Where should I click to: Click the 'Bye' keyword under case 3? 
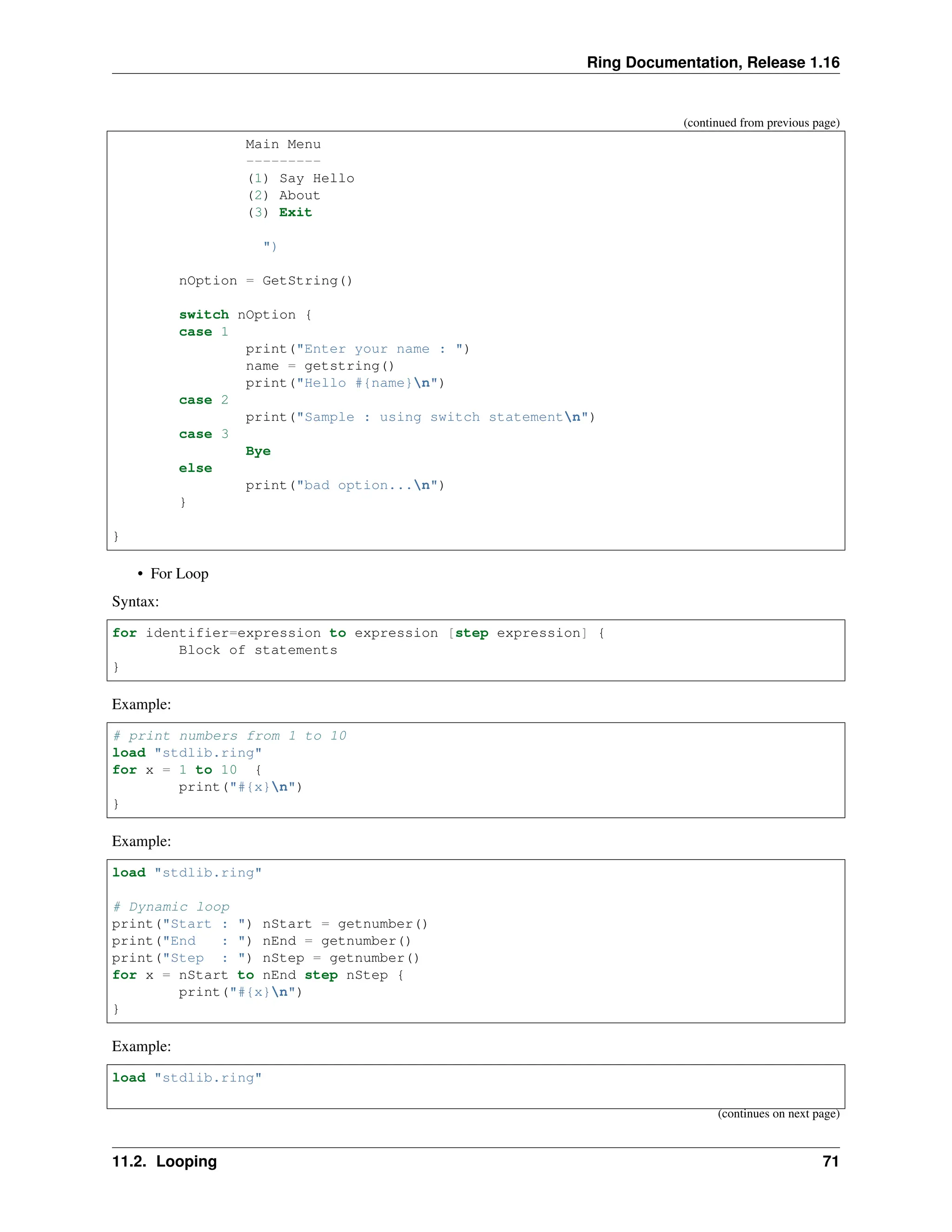258,451
